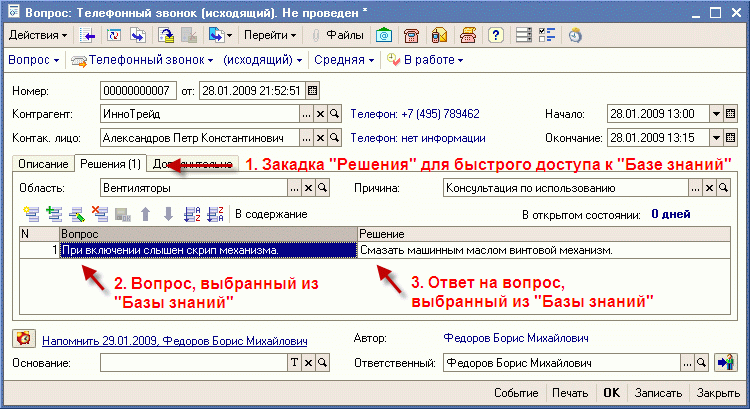
Task: Click the fax machine icon in toolbar
Action: [x=467, y=35]
